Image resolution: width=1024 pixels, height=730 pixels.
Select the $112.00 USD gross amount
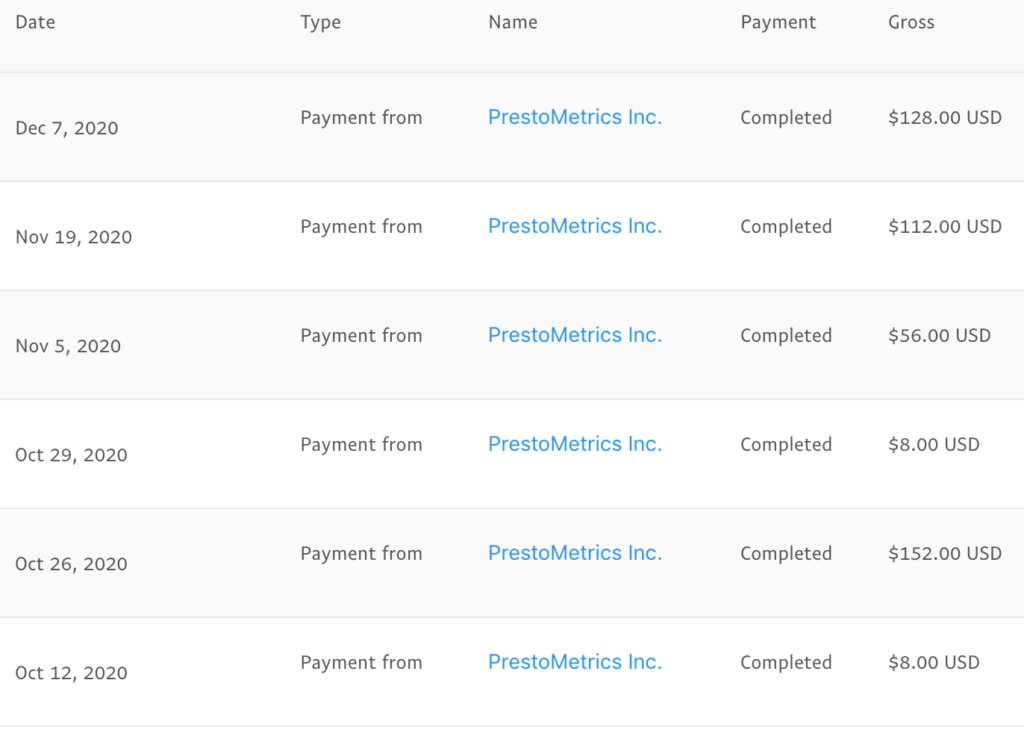(x=945, y=227)
